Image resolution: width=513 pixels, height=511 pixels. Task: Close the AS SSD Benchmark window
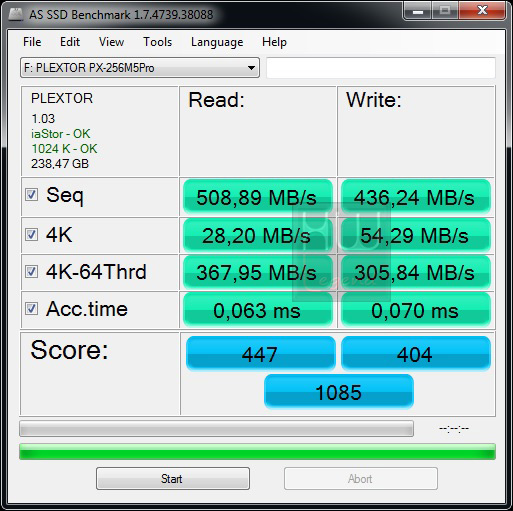click(x=482, y=11)
